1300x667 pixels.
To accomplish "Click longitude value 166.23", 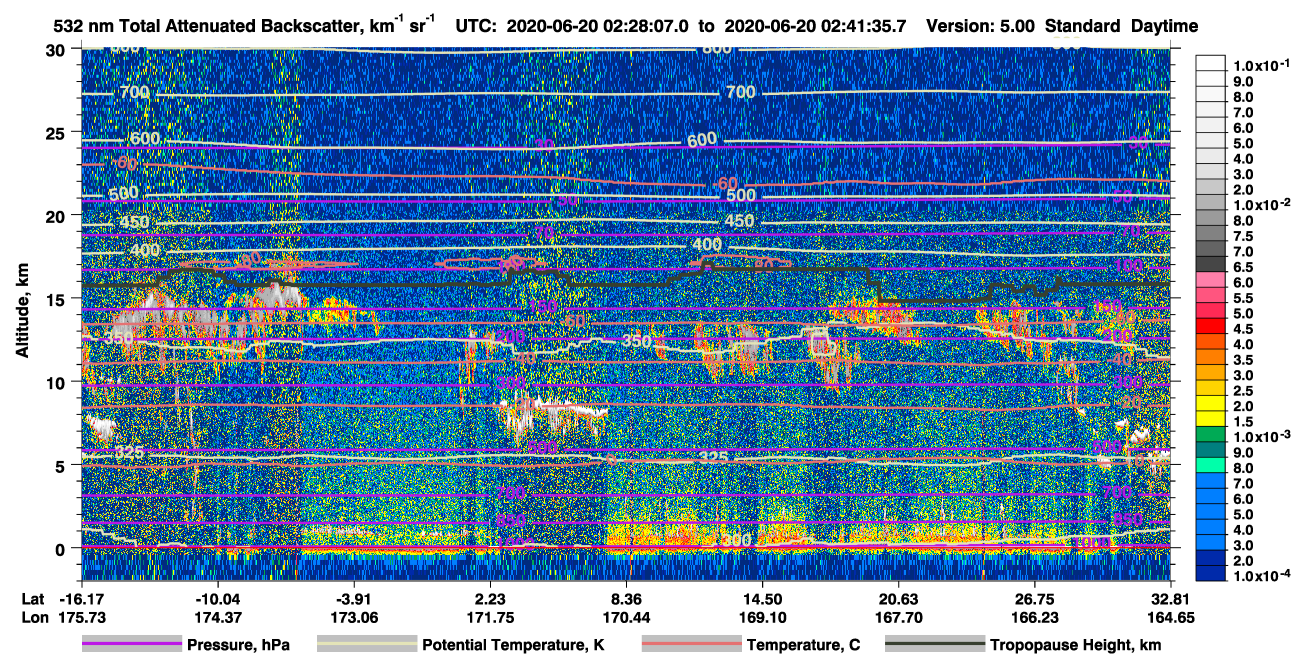I will [1035, 618].
